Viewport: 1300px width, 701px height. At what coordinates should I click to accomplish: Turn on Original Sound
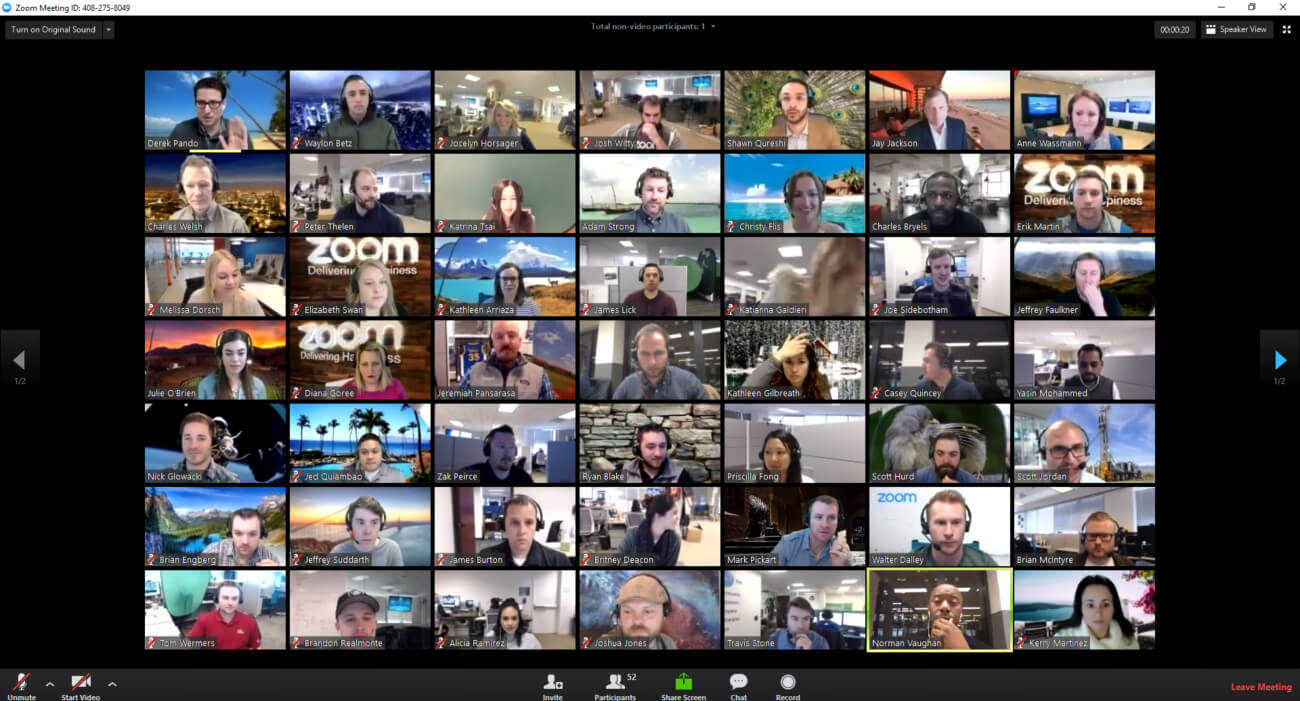[53, 30]
